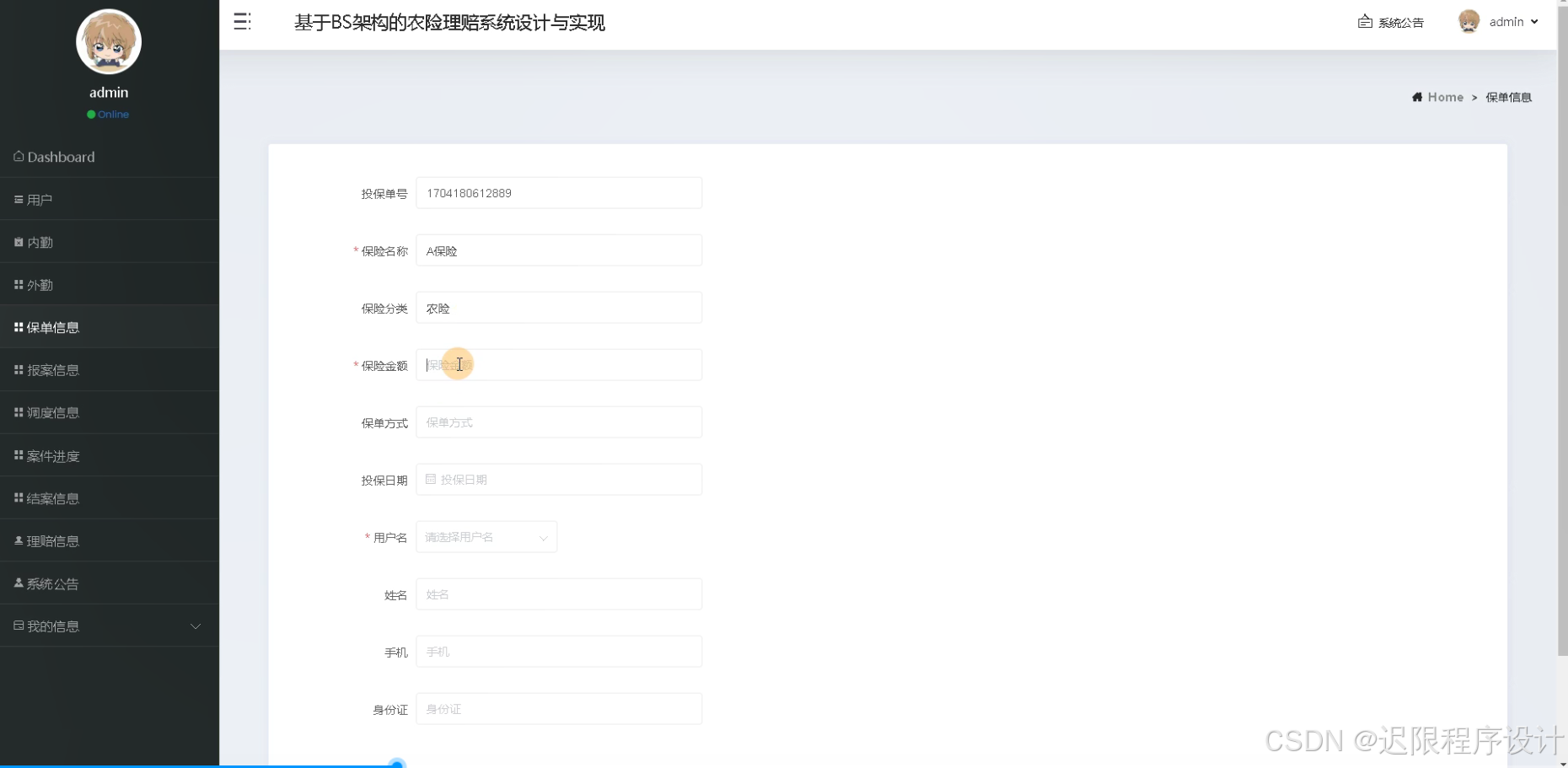
Task: Click the grid icon beside 调度信息
Action: click(x=19, y=412)
